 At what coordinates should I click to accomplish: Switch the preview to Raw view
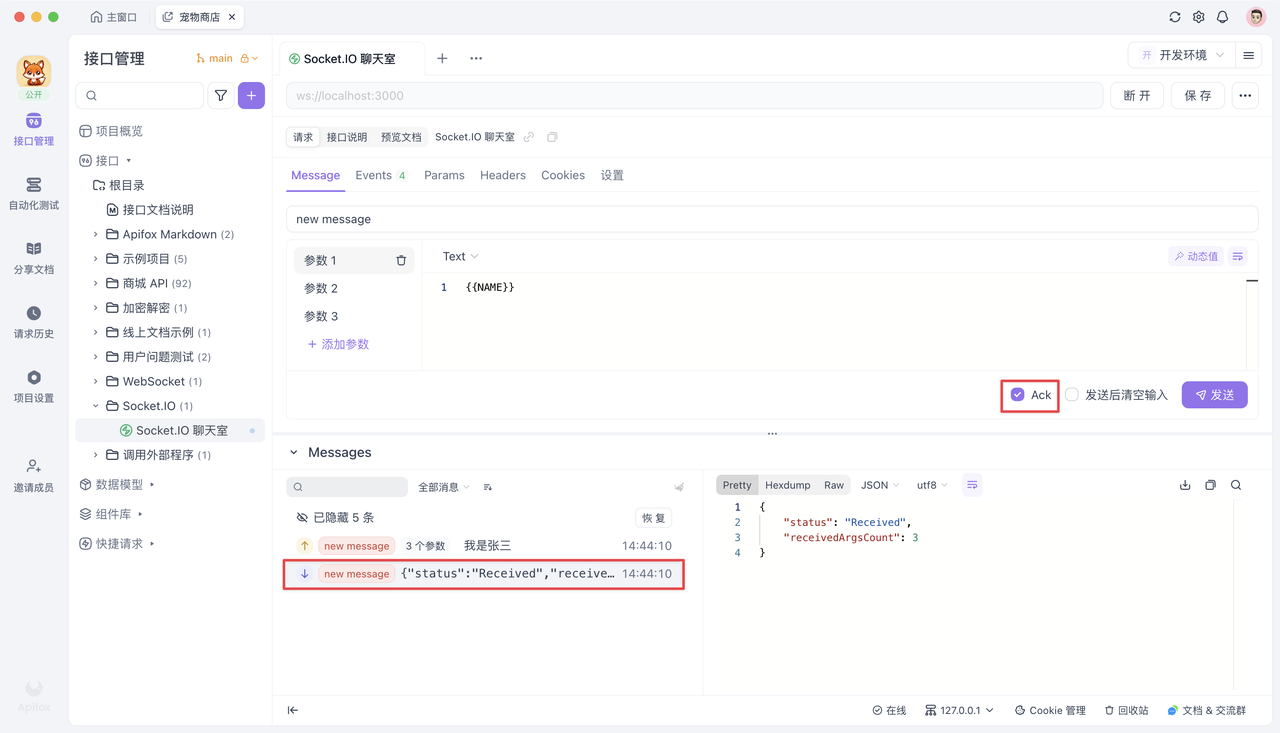(x=834, y=485)
